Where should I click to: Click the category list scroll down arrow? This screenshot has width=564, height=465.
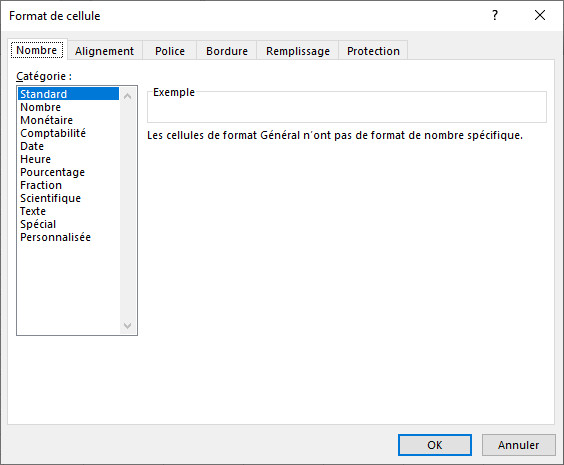point(127,325)
